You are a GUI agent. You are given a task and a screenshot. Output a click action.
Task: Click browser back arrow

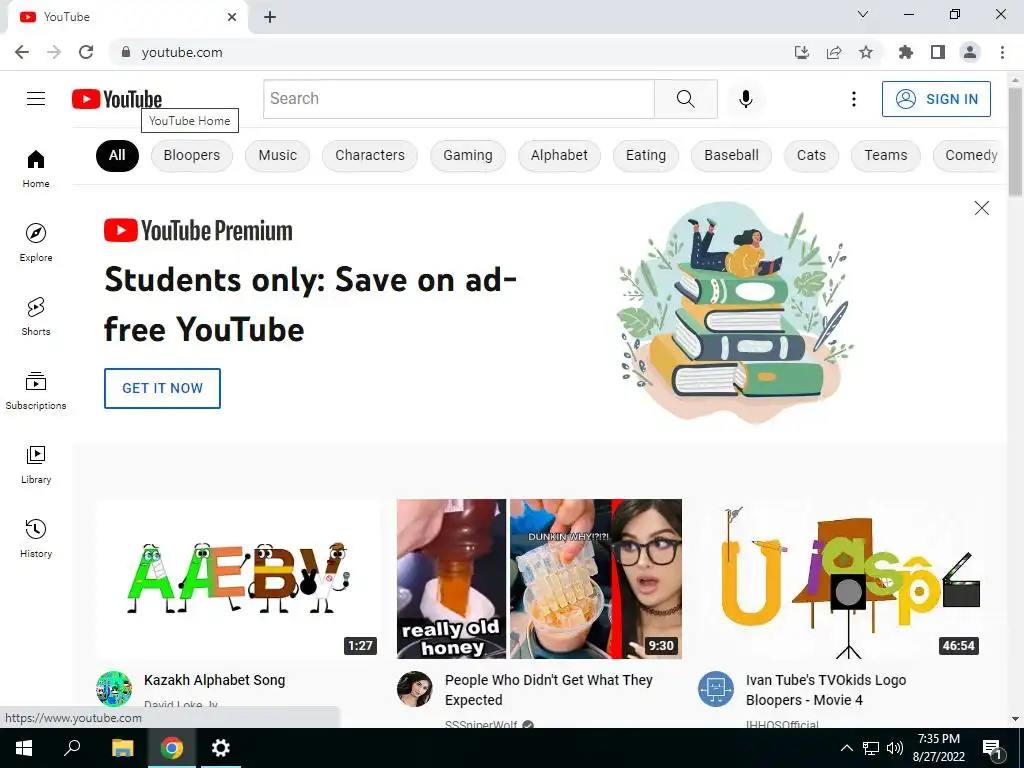[x=22, y=52]
